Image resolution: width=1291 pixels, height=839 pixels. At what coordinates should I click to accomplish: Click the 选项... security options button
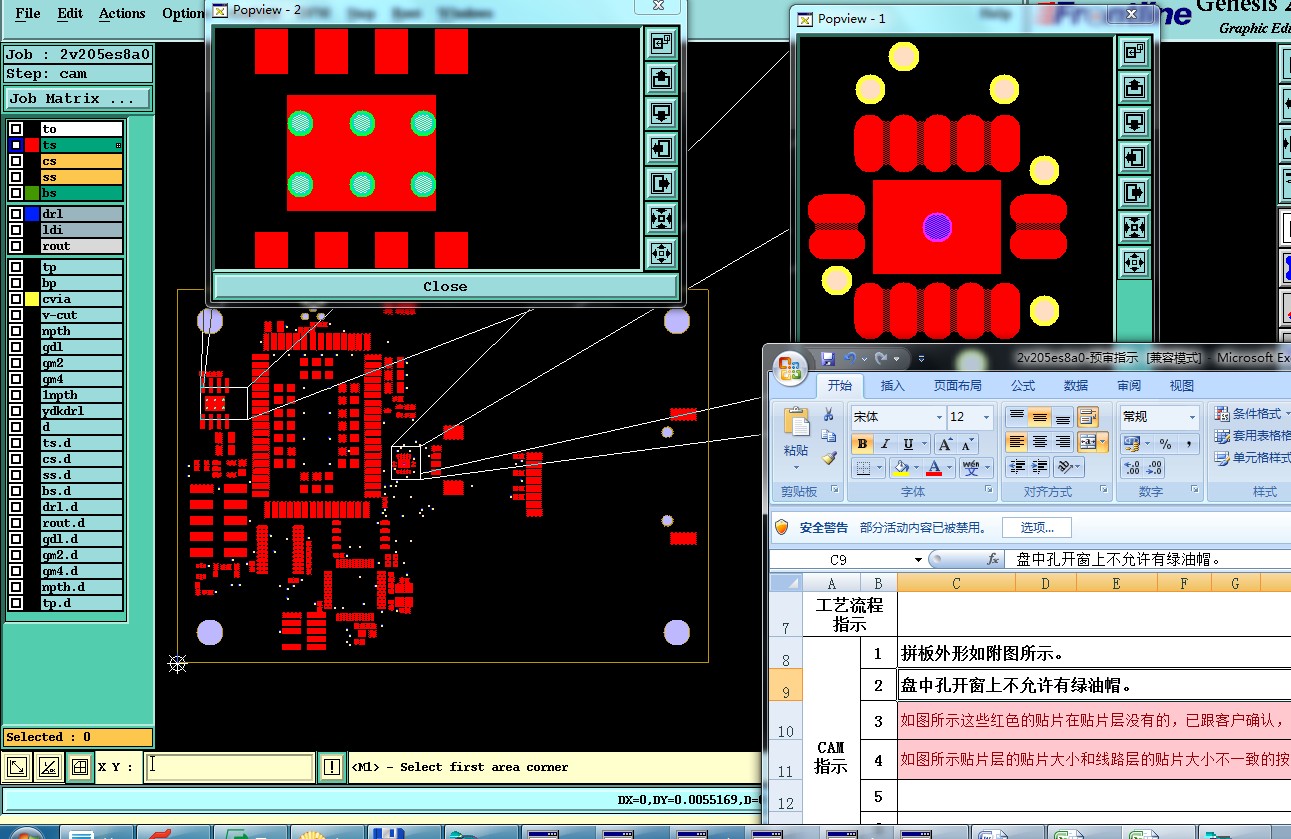tap(1037, 527)
